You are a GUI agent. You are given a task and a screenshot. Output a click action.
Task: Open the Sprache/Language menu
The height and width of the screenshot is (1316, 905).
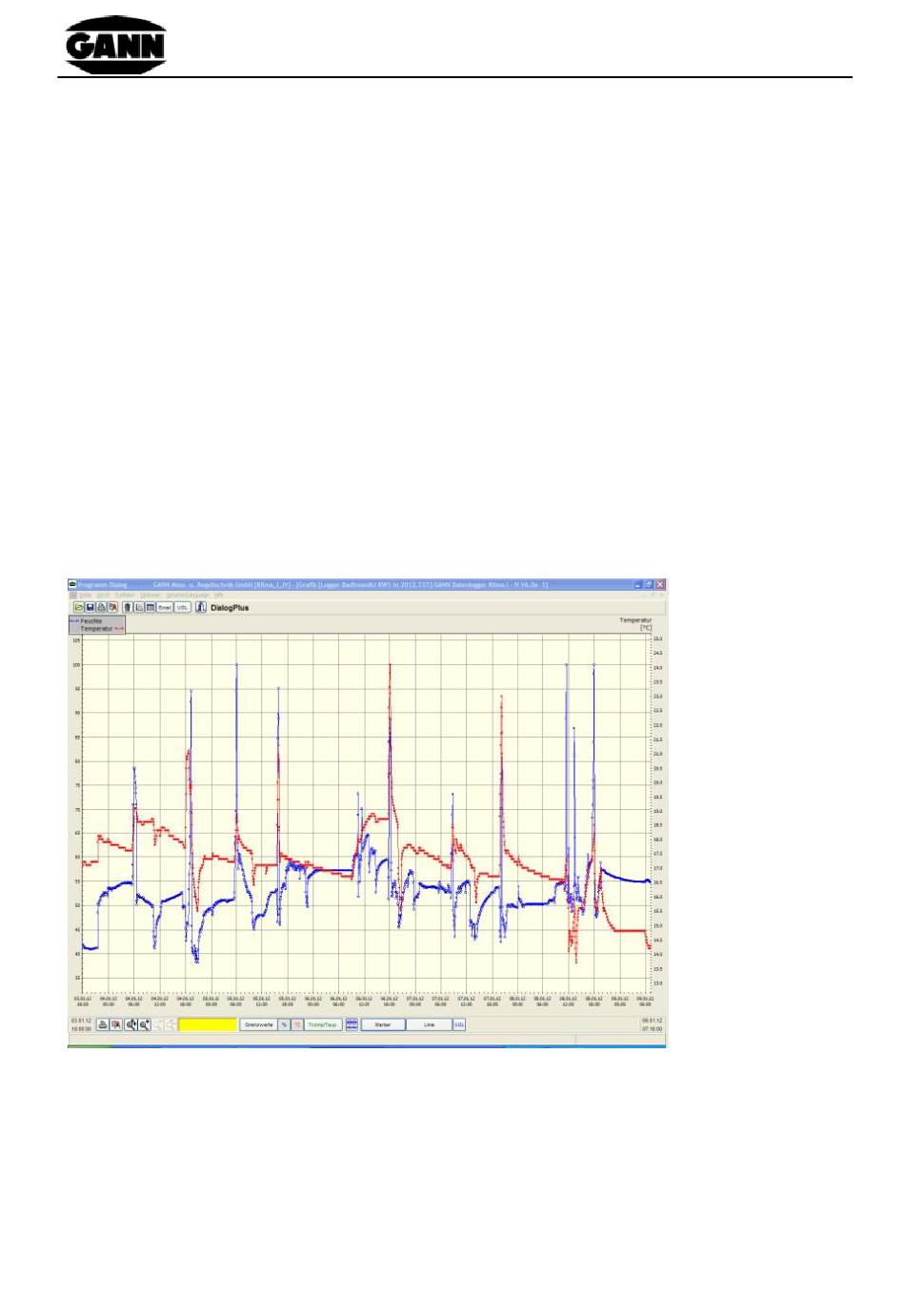188,595
